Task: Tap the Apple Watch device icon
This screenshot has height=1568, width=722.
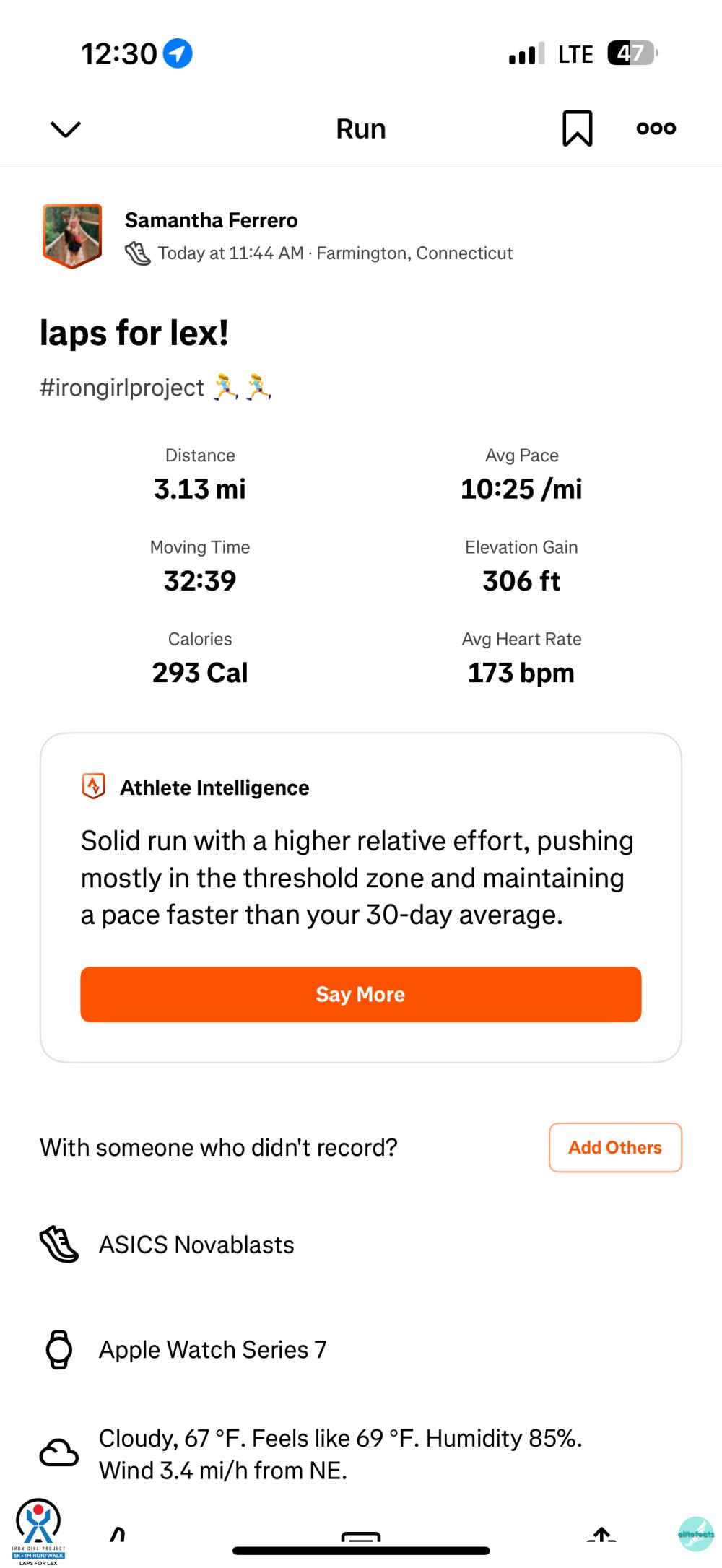Action: [x=58, y=1349]
